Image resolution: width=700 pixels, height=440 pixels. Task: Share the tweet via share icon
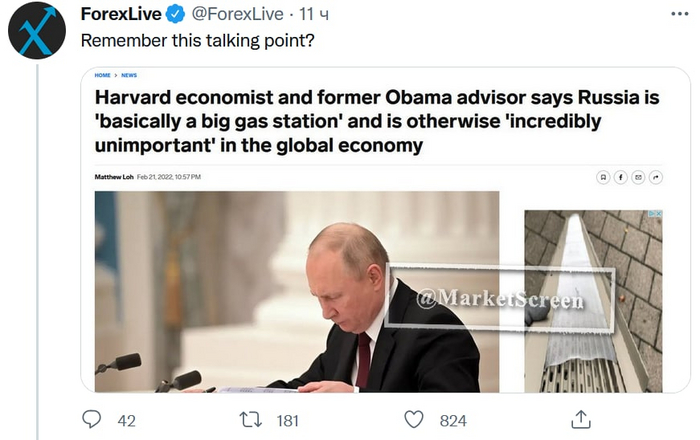point(580,420)
